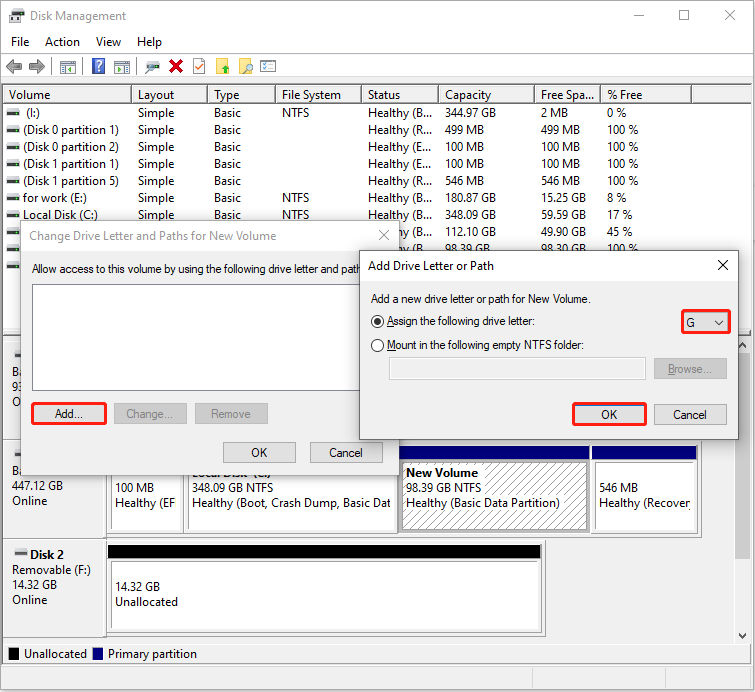This screenshot has height=692, width=755.
Task: Close the Change Drive Letter and Paths dialog
Action: (x=384, y=235)
